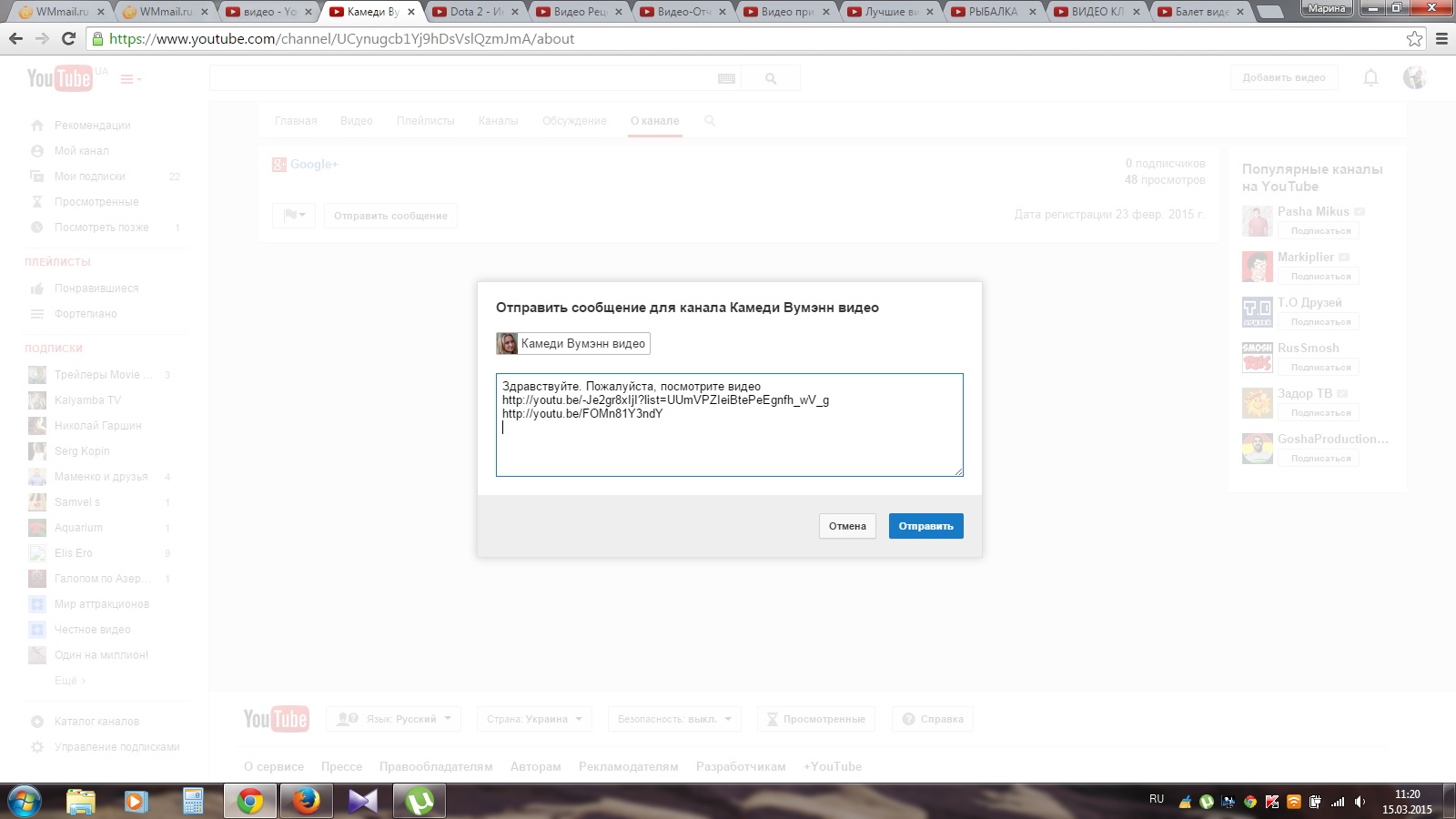Subscribe to the Задор ТВ channel

click(x=1320, y=413)
